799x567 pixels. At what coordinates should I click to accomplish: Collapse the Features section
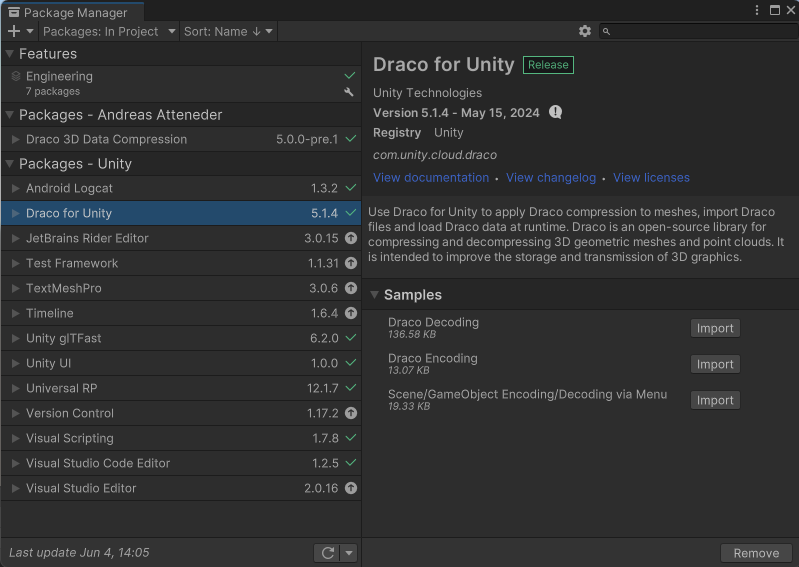coord(9,53)
